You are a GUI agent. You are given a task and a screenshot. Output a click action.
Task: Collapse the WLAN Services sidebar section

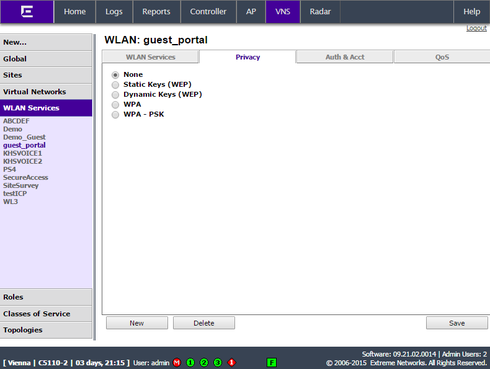(46, 108)
